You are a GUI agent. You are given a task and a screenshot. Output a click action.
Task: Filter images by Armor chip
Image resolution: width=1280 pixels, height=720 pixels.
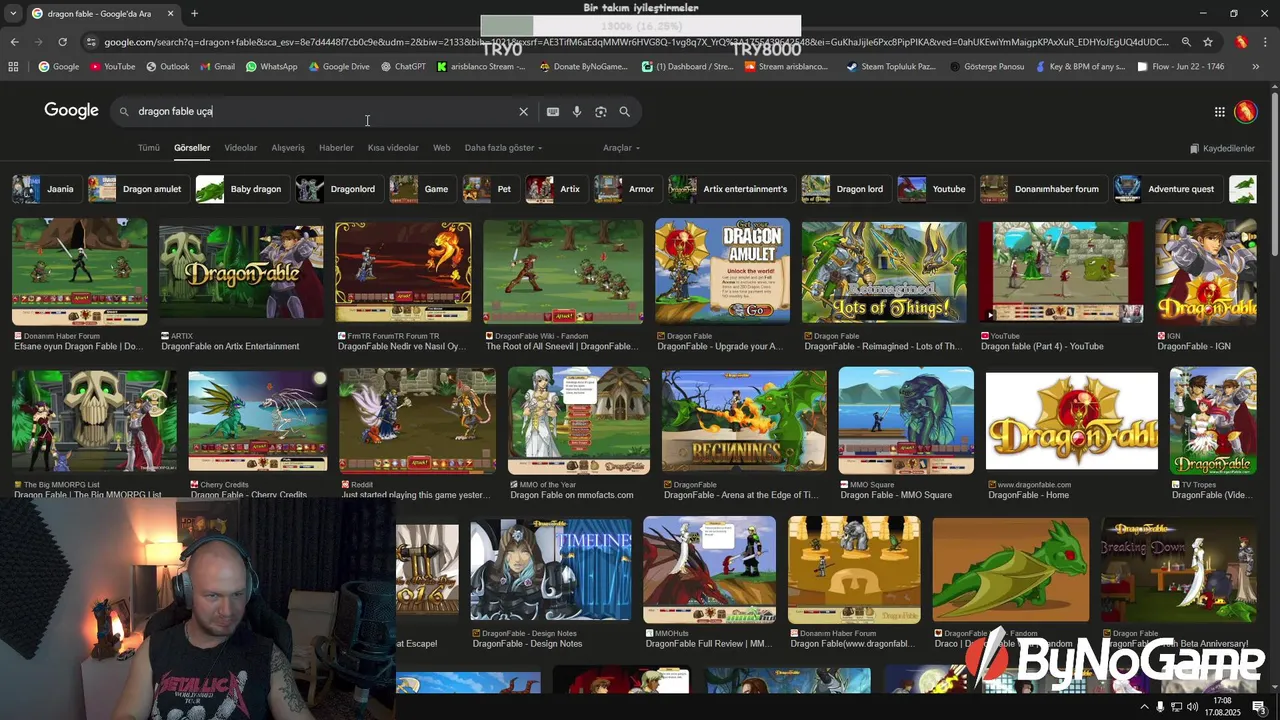(x=626, y=189)
